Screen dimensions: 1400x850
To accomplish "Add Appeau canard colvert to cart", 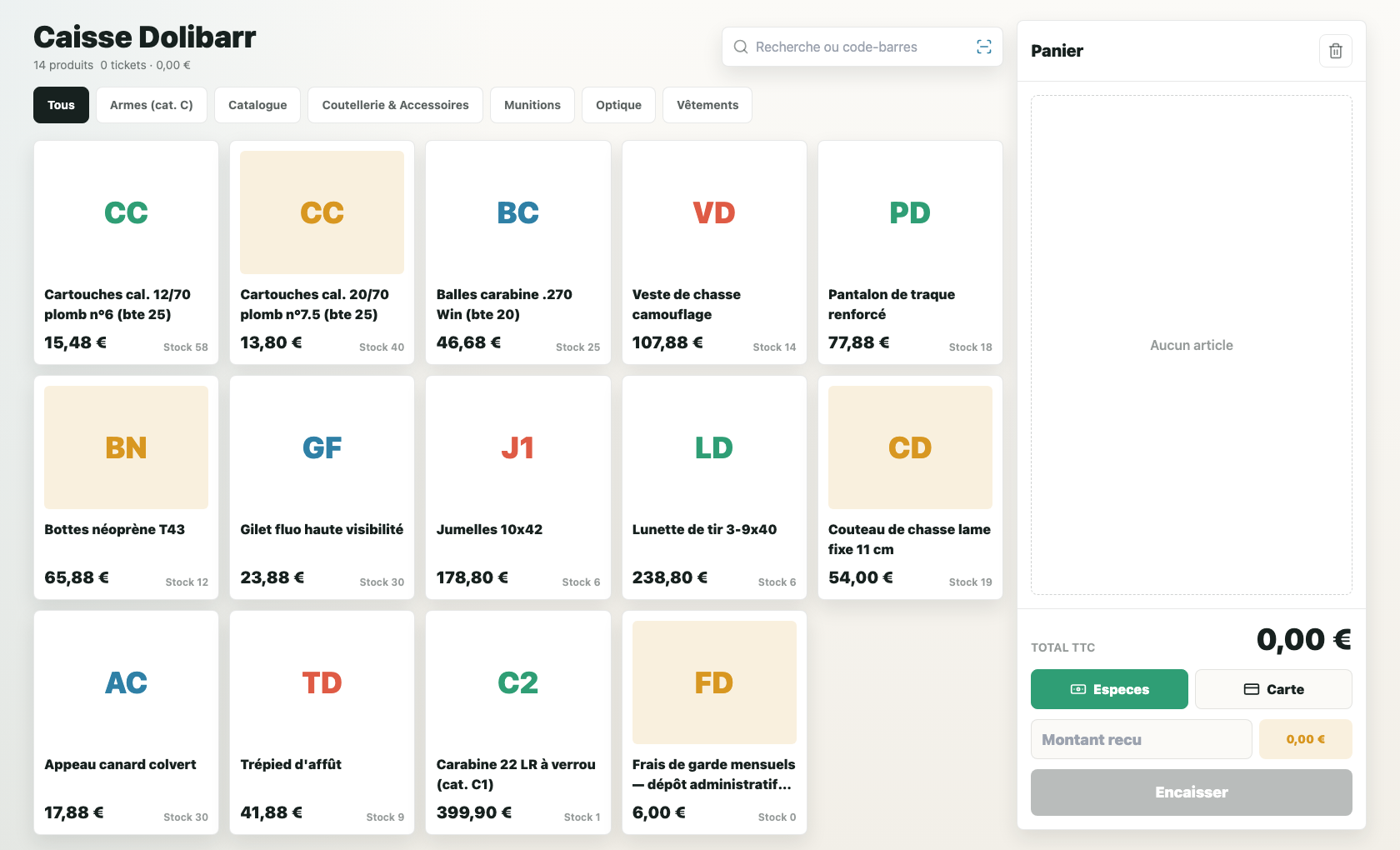I will pos(126,722).
